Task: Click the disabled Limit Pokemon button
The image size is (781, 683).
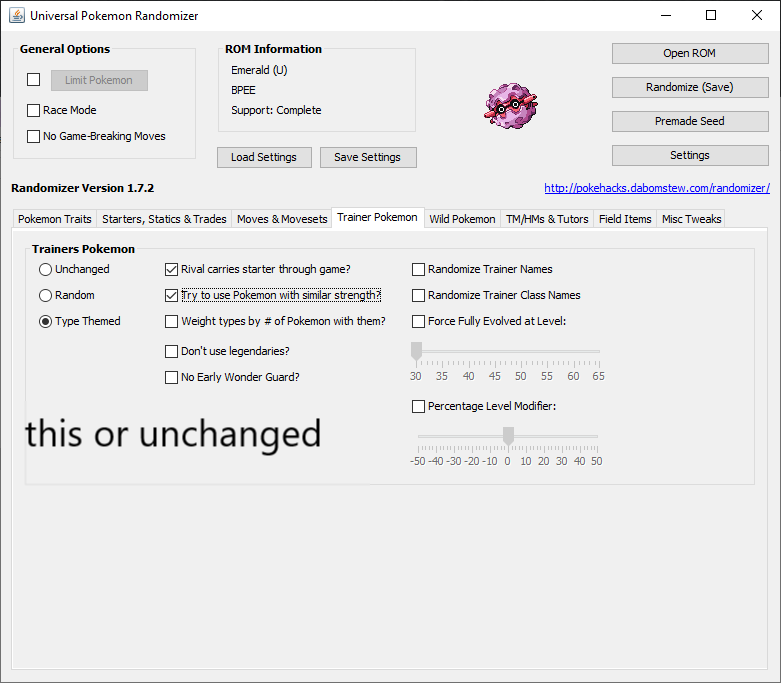Action: point(99,80)
